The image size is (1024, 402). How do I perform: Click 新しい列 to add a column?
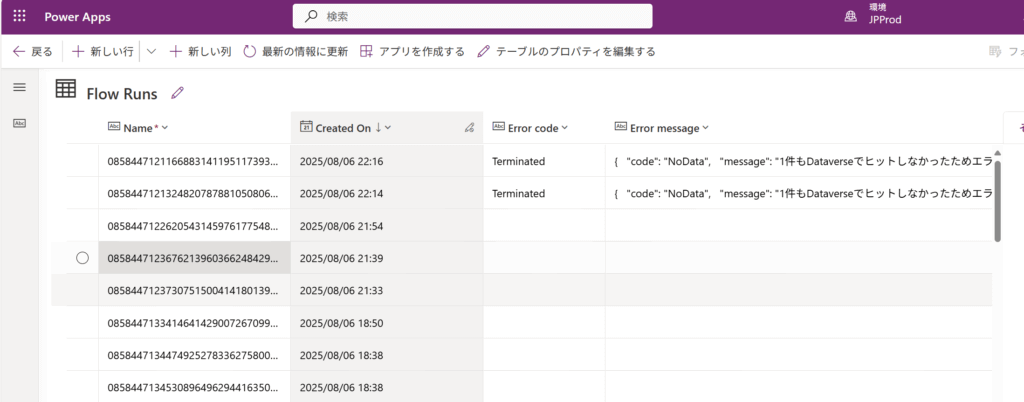[x=200, y=51]
